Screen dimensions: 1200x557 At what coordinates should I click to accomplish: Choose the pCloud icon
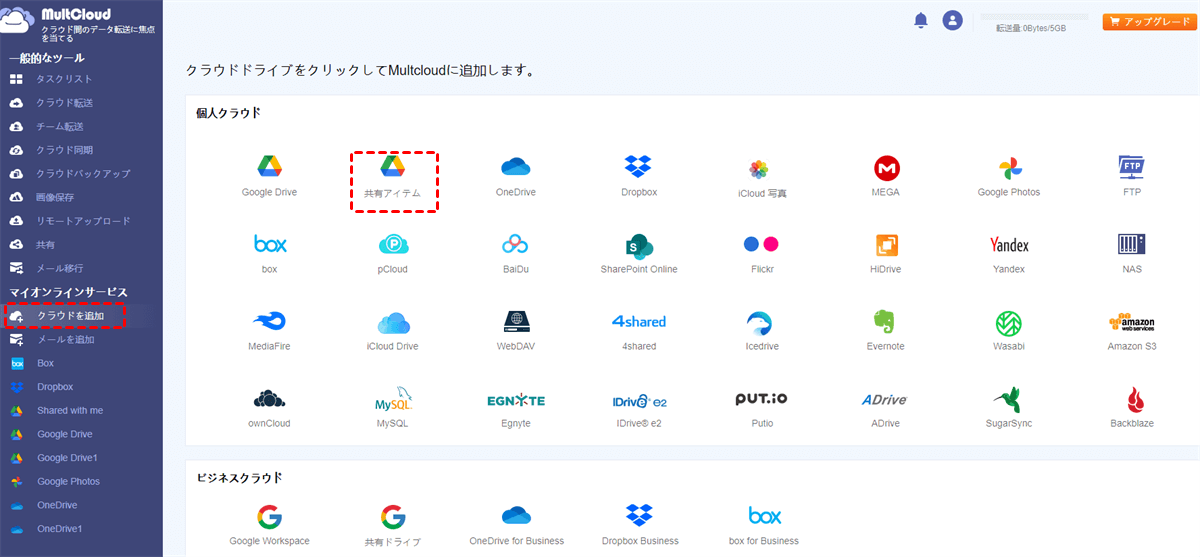(x=392, y=244)
